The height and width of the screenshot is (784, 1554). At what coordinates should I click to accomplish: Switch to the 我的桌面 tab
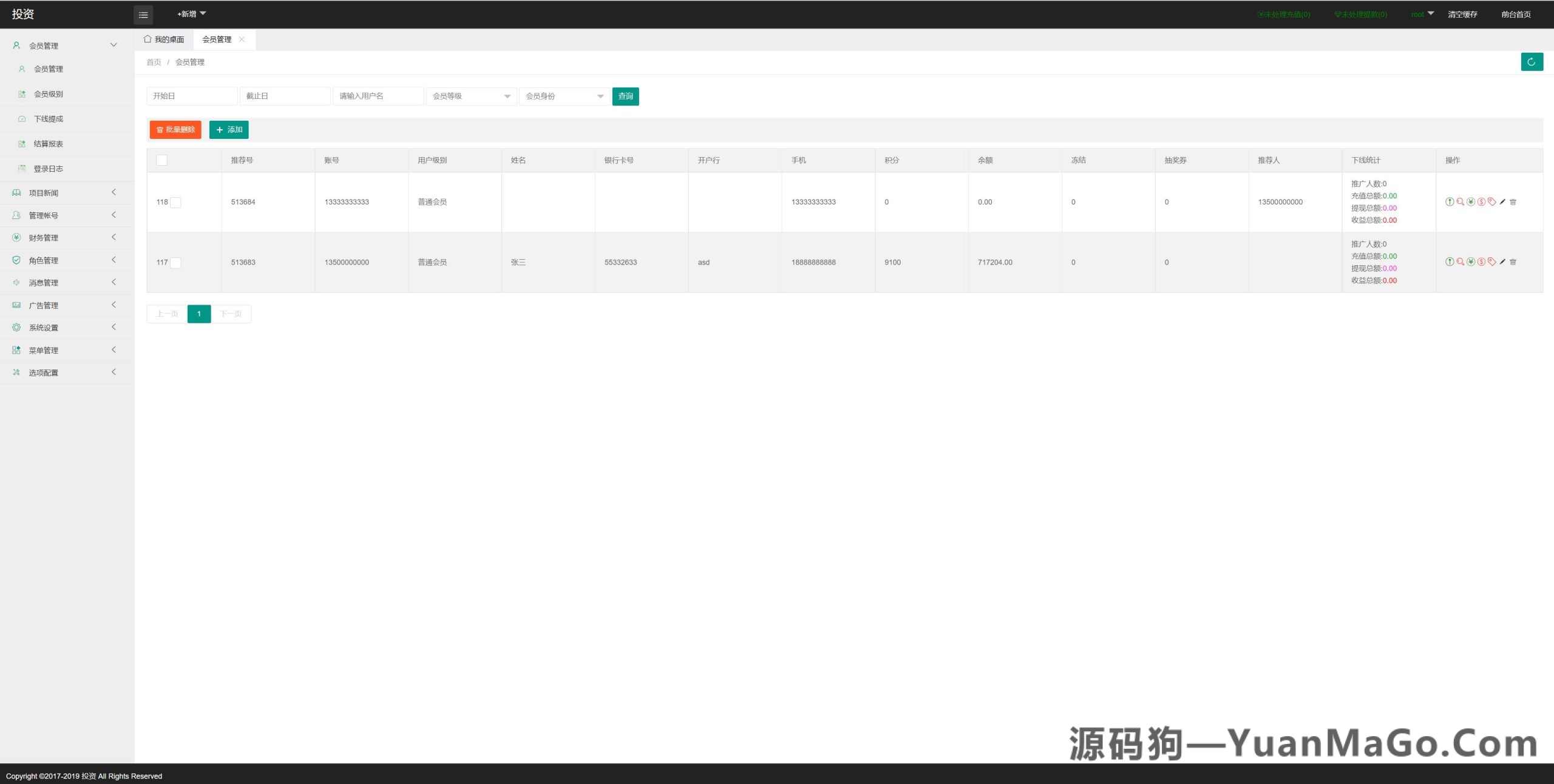163,39
